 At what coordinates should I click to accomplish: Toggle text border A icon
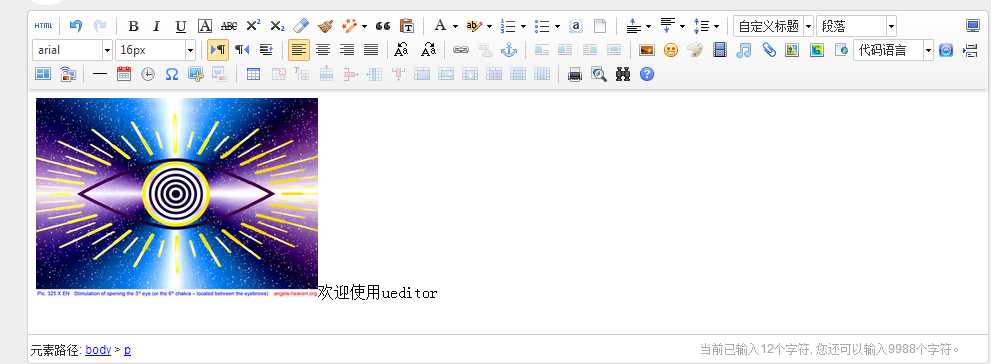point(205,26)
